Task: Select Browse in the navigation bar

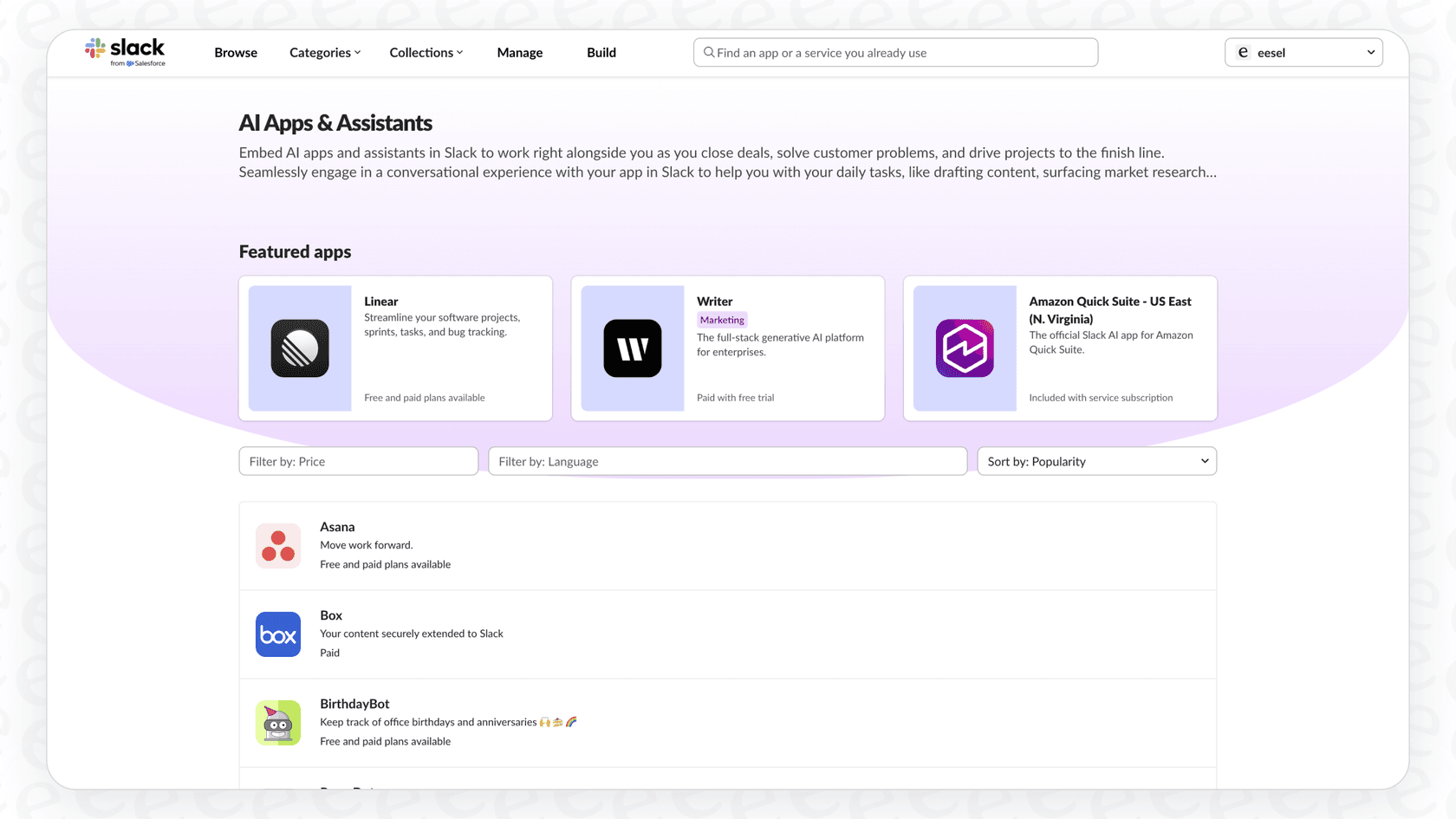Action: [x=235, y=52]
